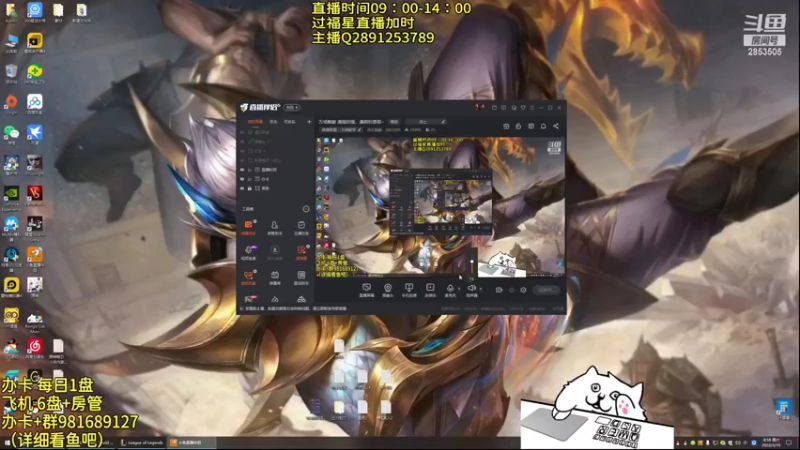
Task: Expand the microphone device dropdown arrow
Action: pos(458,289)
